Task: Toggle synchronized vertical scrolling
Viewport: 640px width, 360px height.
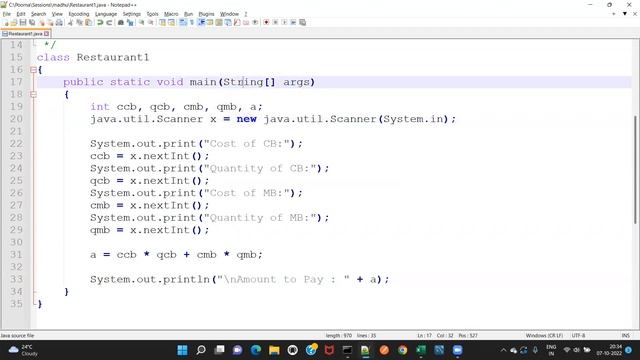Action: pyautogui.click(x=162, y=22)
